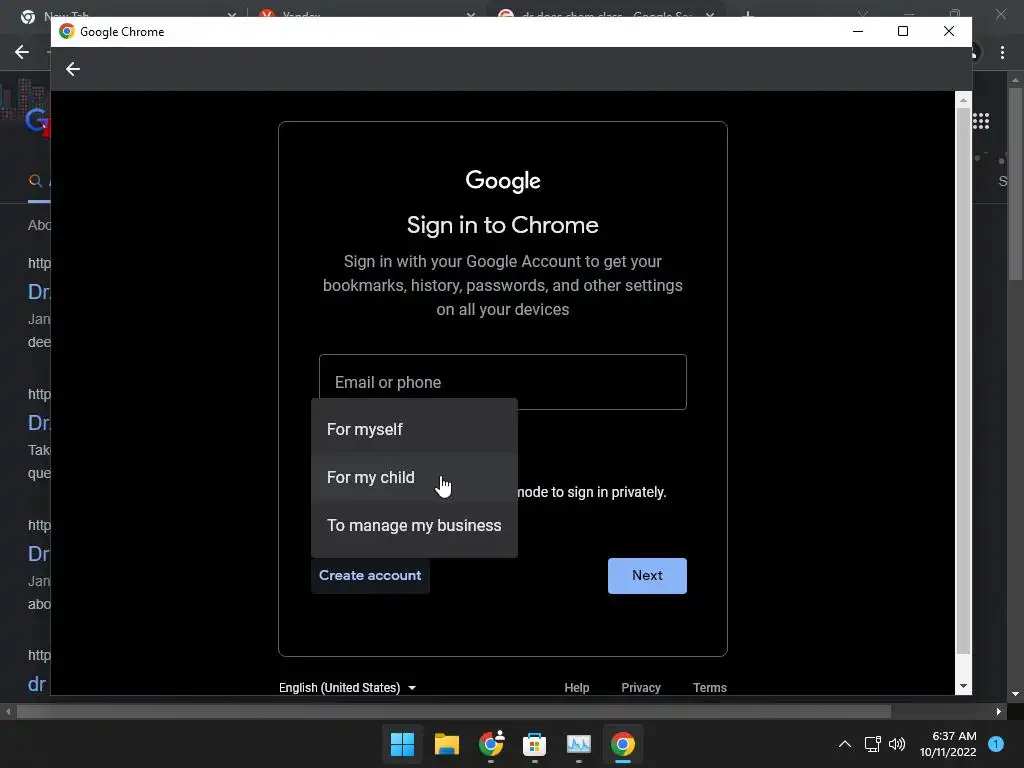
Task: Click the scroll up arrow in sign-in window
Action: click(x=963, y=100)
